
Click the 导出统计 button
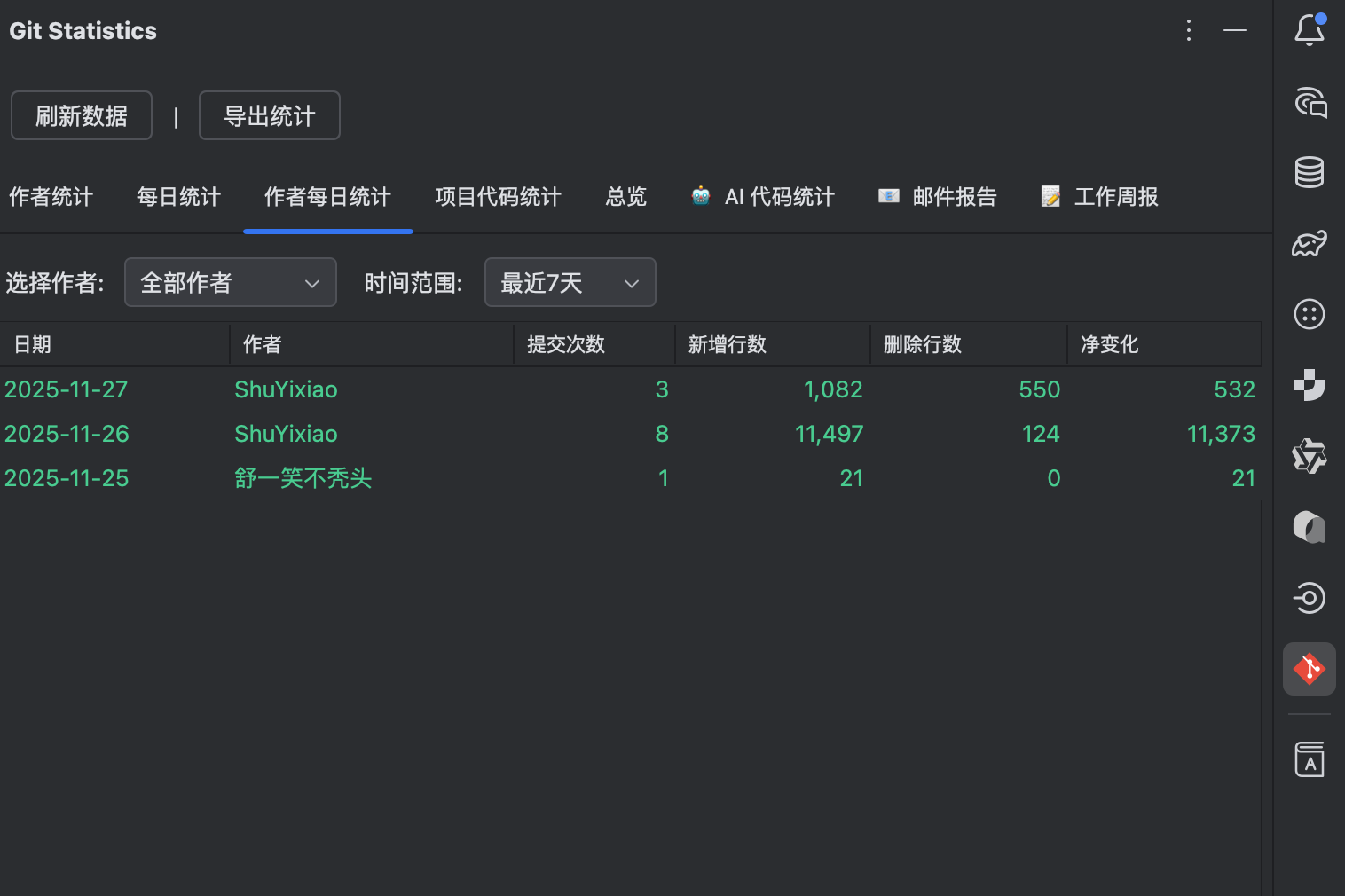coord(270,115)
